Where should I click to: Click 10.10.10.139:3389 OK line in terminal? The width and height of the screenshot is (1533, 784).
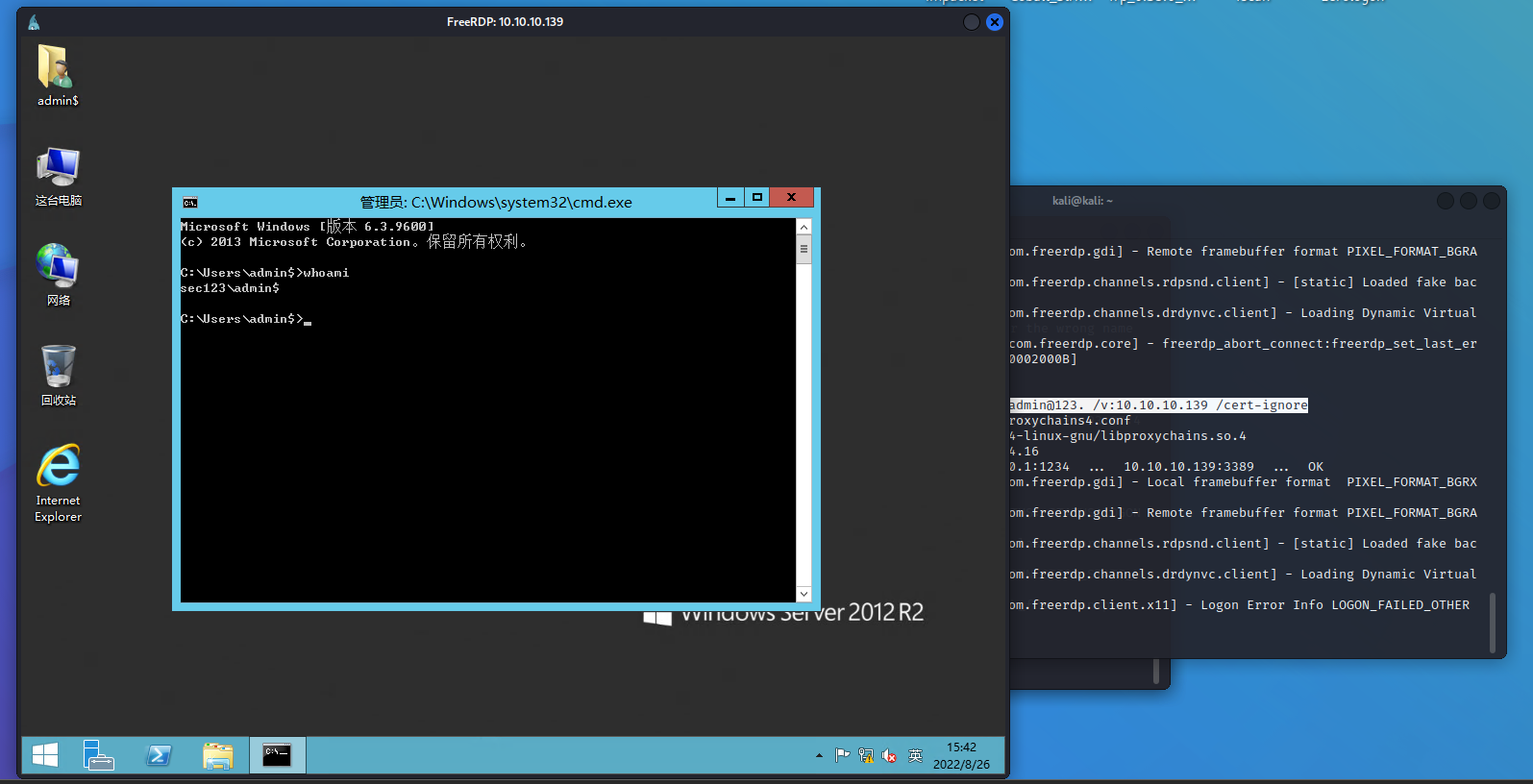1166,467
